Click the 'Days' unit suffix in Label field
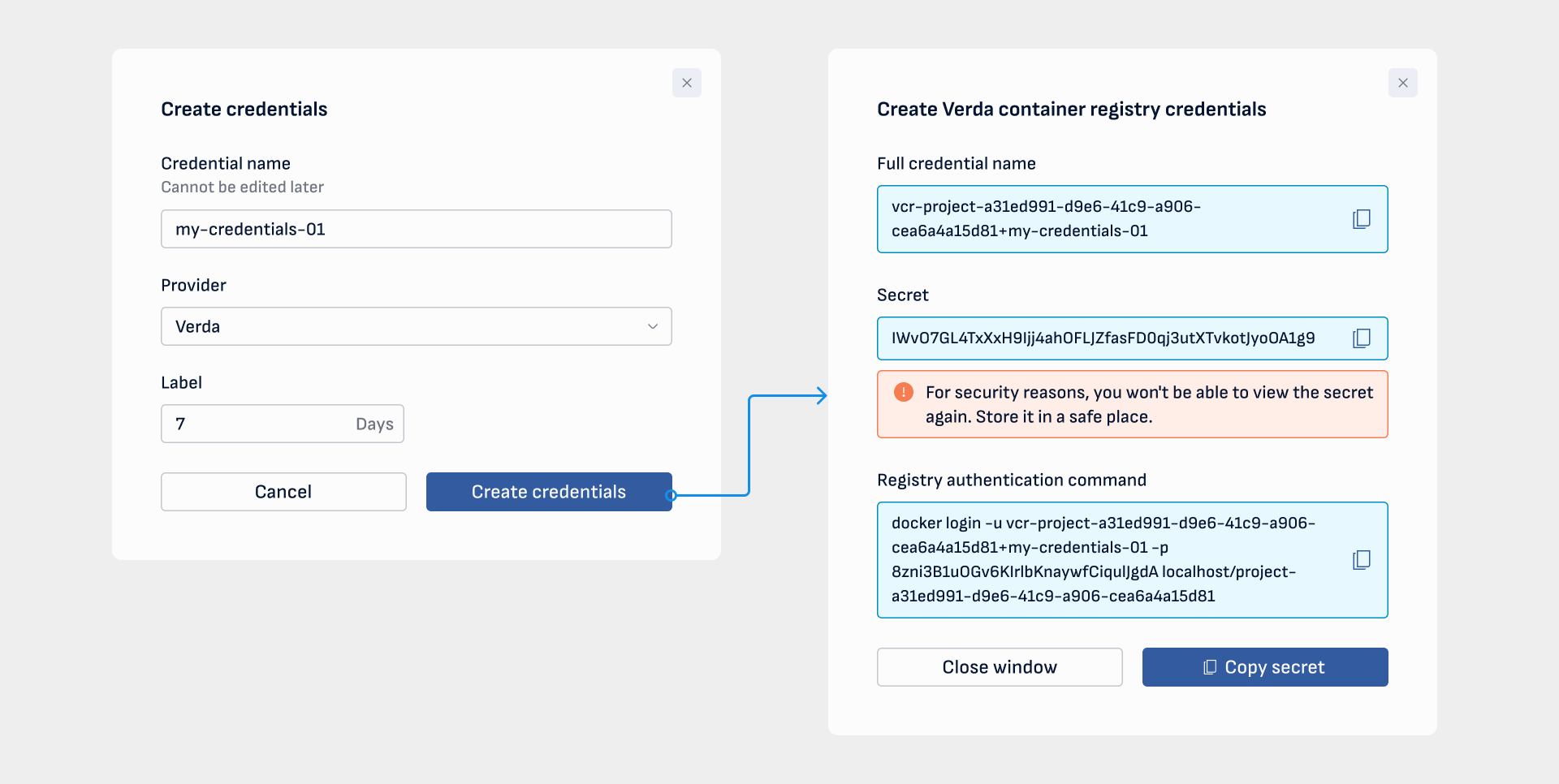 tap(374, 424)
